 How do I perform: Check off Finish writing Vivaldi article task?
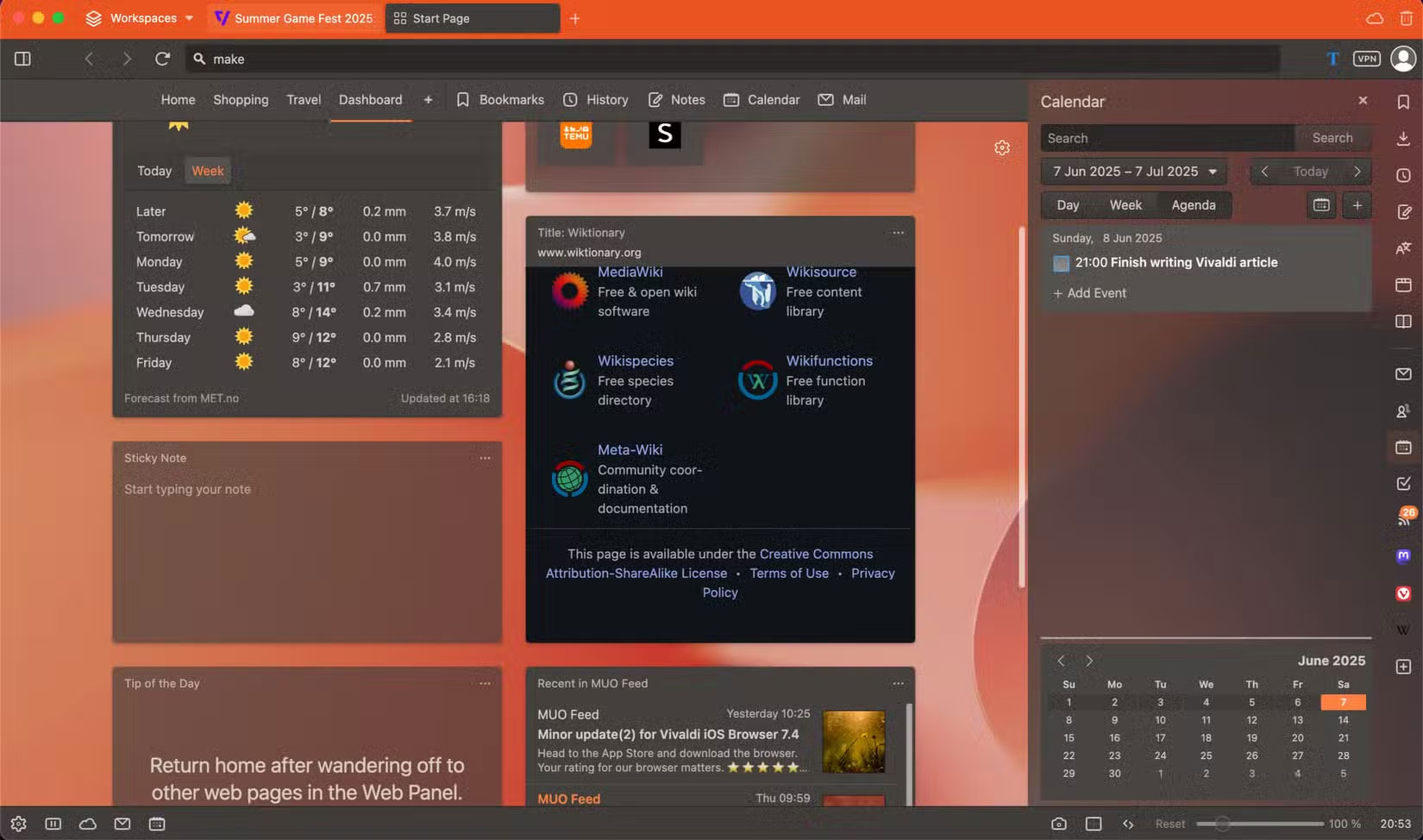[x=1062, y=263]
